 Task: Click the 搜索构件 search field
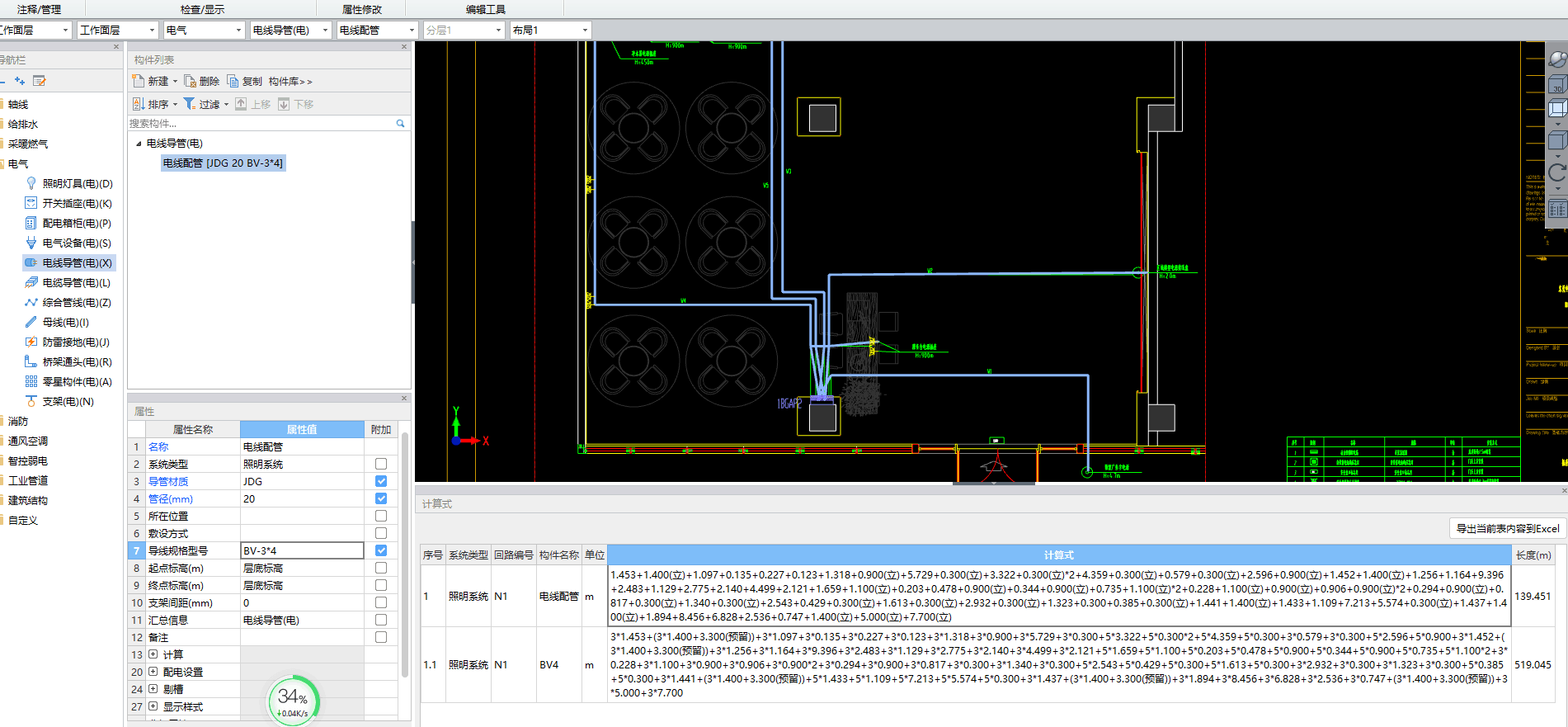[261, 124]
